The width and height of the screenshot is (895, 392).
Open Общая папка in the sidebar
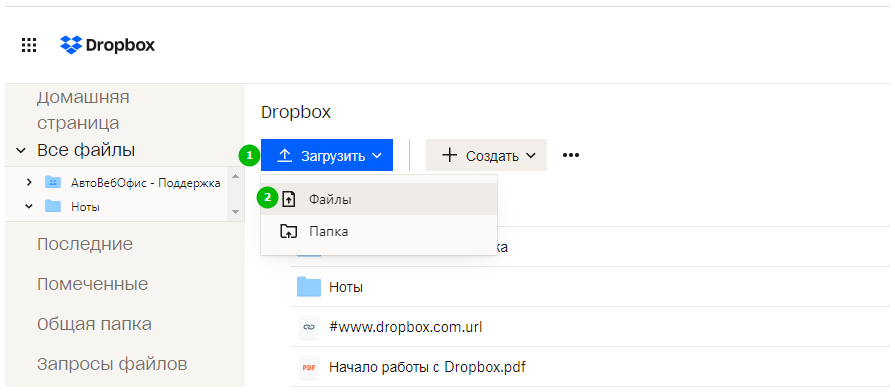pyautogui.click(x=94, y=324)
